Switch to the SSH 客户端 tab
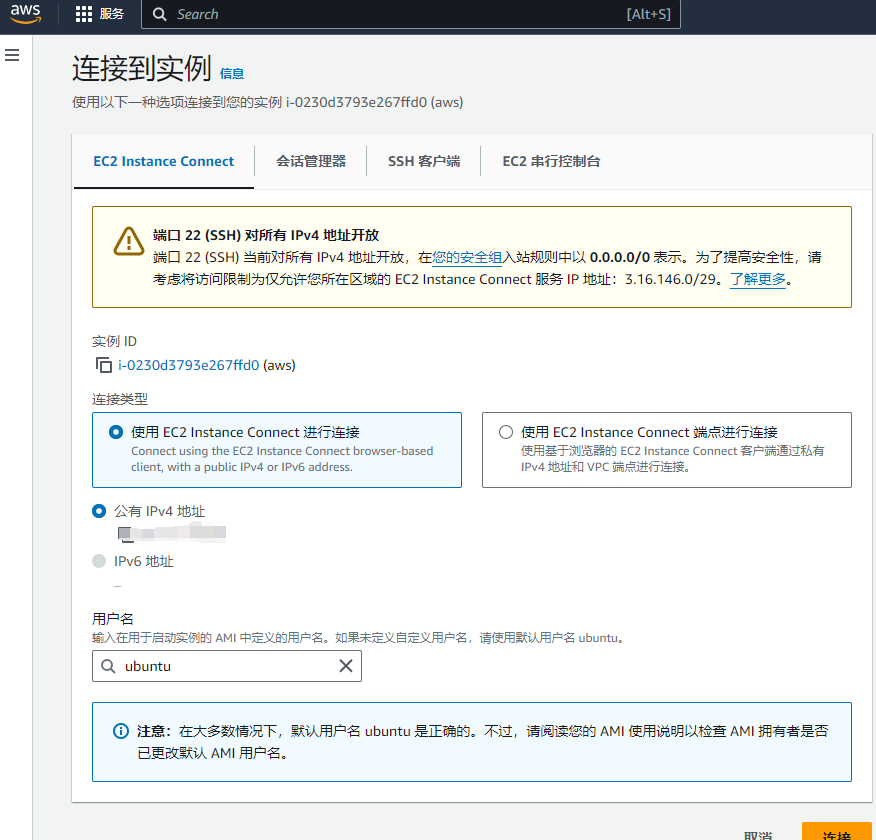Image resolution: width=876 pixels, height=840 pixels. pyautogui.click(x=423, y=161)
